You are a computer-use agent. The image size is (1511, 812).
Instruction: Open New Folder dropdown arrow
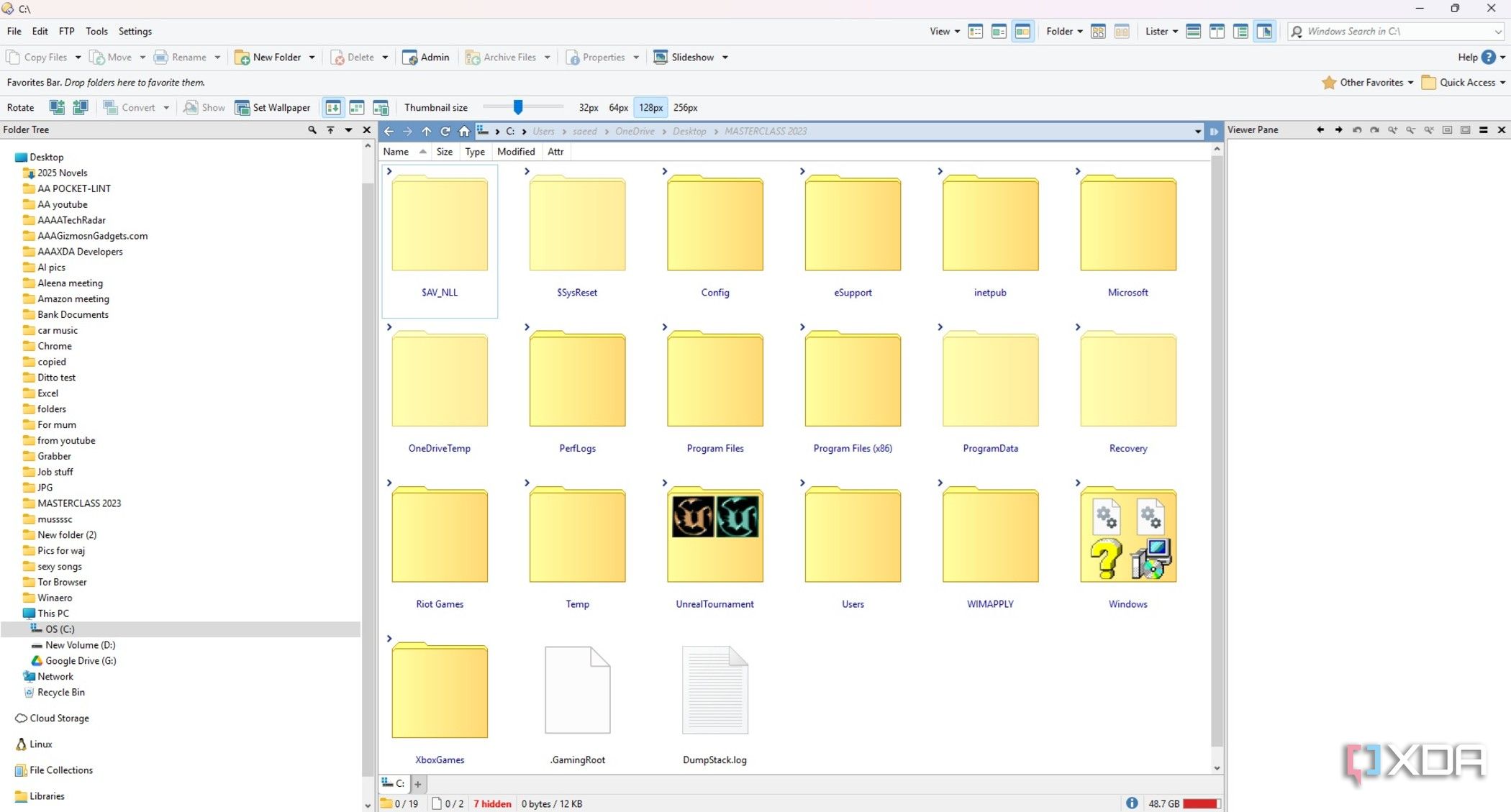(312, 58)
